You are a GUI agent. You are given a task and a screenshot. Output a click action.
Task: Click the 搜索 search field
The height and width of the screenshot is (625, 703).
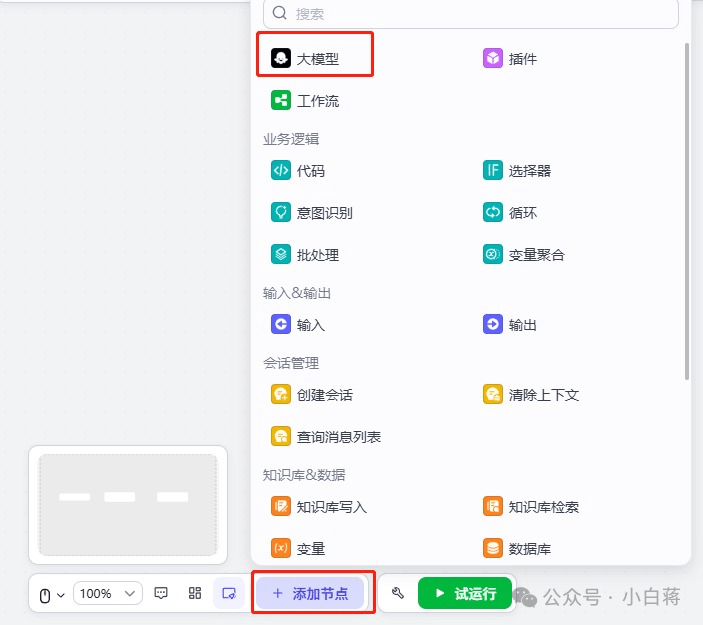471,13
